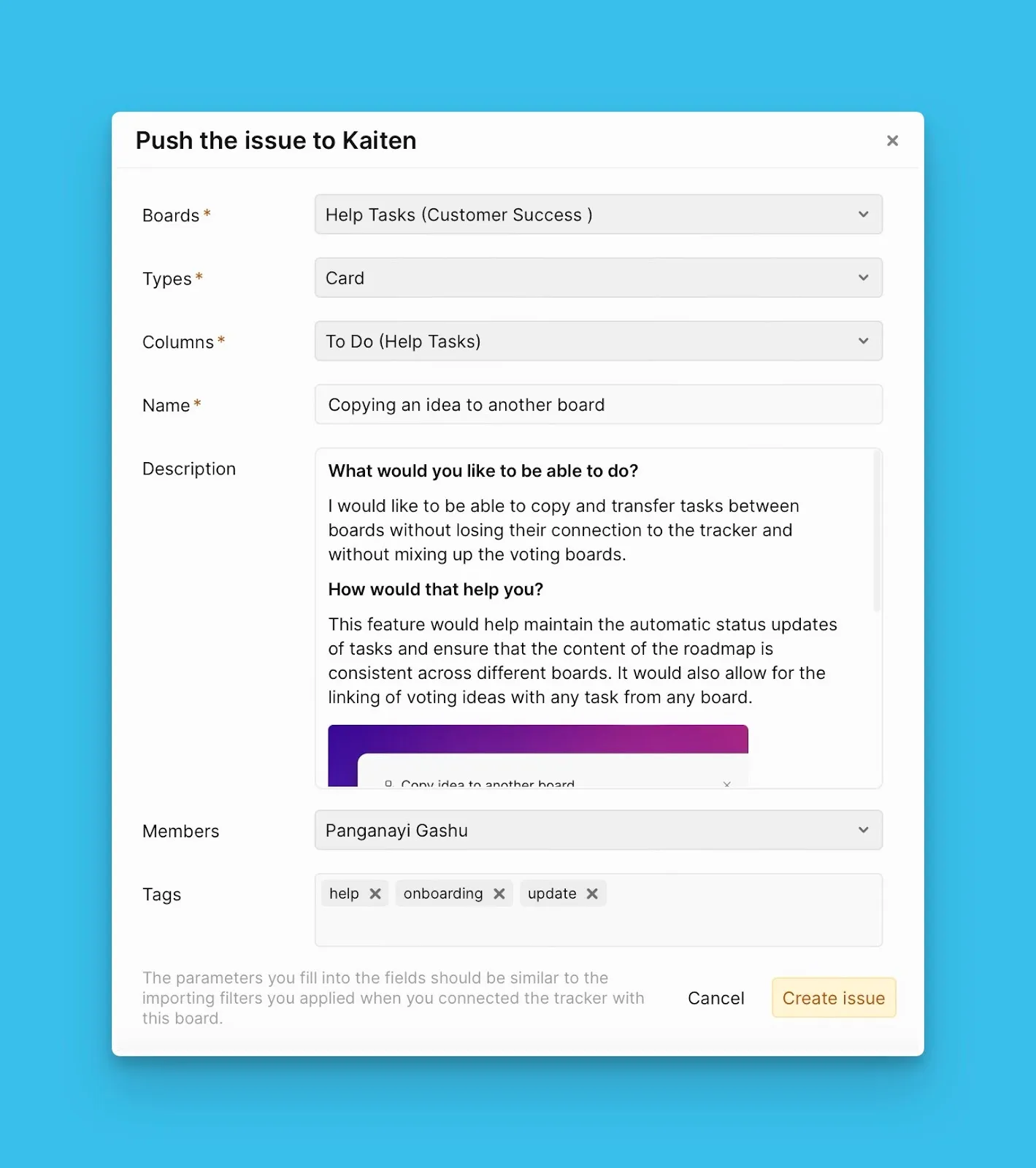Image resolution: width=1036 pixels, height=1168 pixels.
Task: Expand Boards dropdown chevron
Action: (x=864, y=215)
